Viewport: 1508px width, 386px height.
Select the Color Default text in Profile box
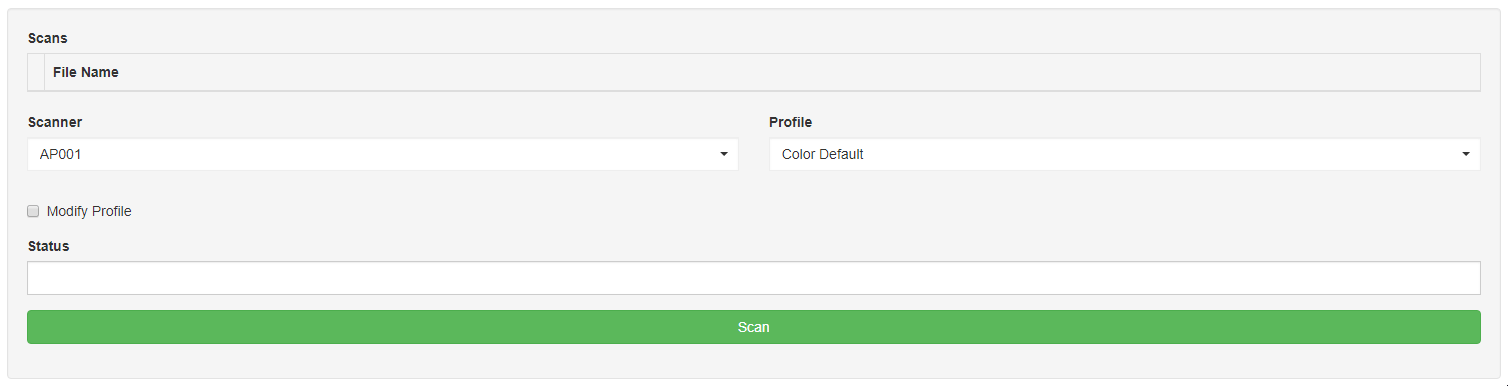(x=822, y=154)
